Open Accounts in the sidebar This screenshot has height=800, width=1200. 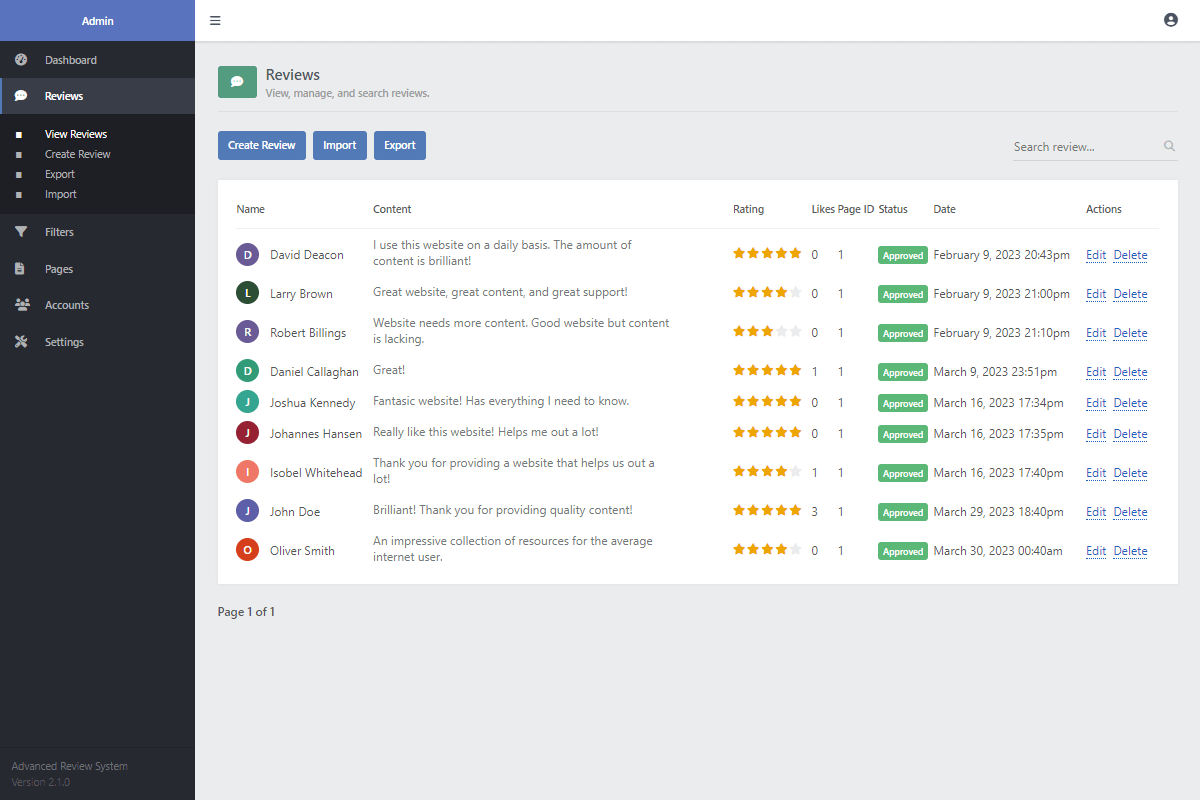[x=97, y=305]
